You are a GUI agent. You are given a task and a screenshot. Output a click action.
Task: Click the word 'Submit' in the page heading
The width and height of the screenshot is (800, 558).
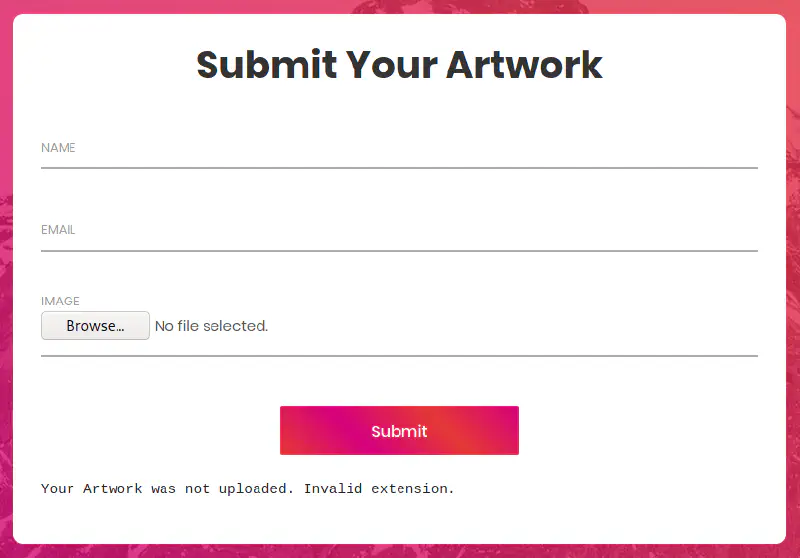tap(266, 65)
